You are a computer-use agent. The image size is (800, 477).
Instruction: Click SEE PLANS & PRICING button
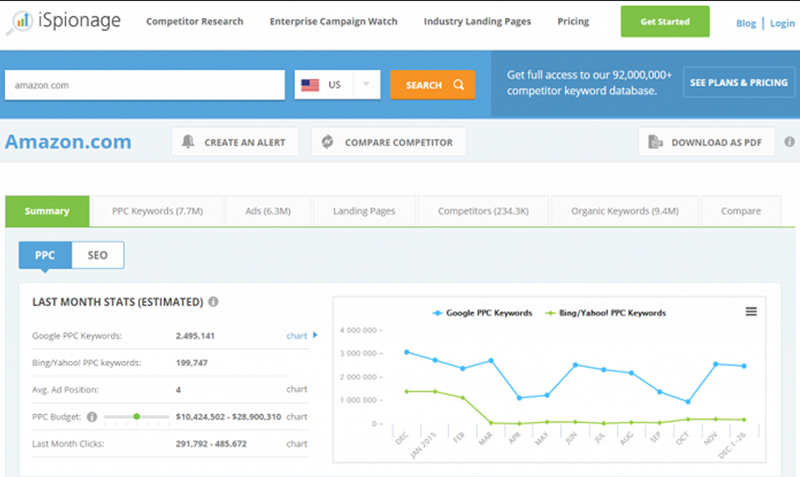pyautogui.click(x=739, y=82)
